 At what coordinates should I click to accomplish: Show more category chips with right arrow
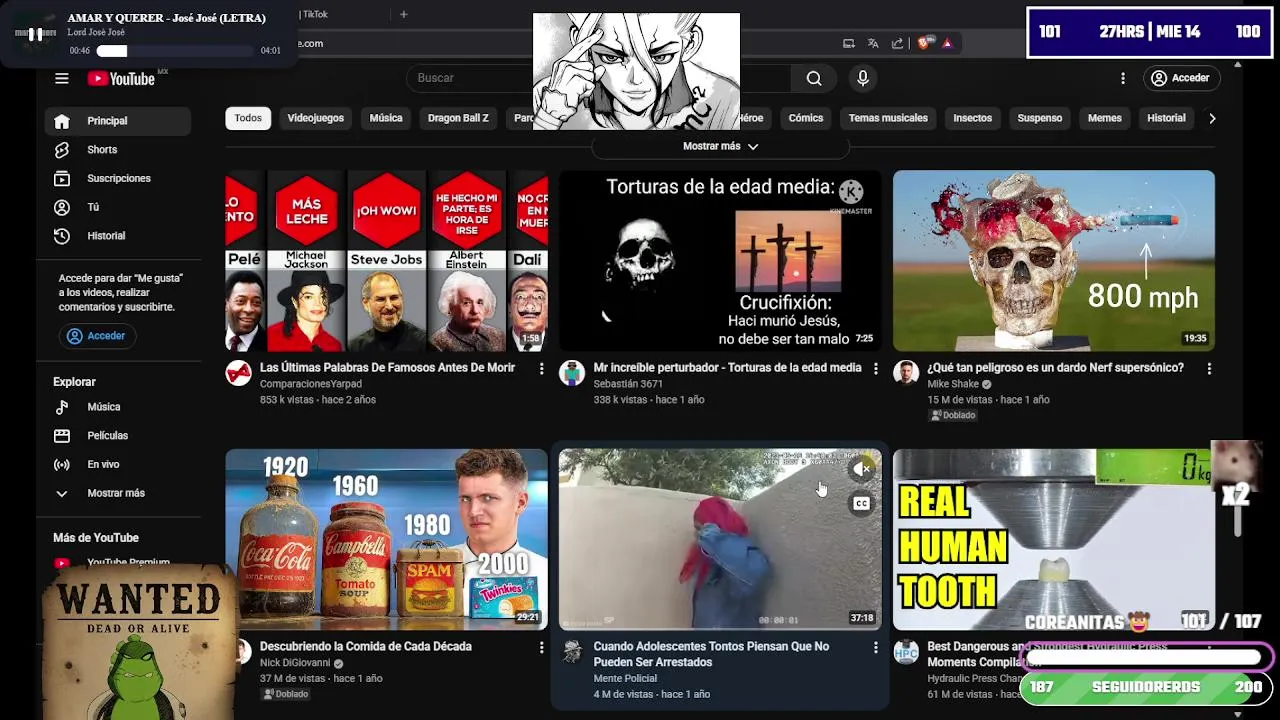pos(1212,118)
